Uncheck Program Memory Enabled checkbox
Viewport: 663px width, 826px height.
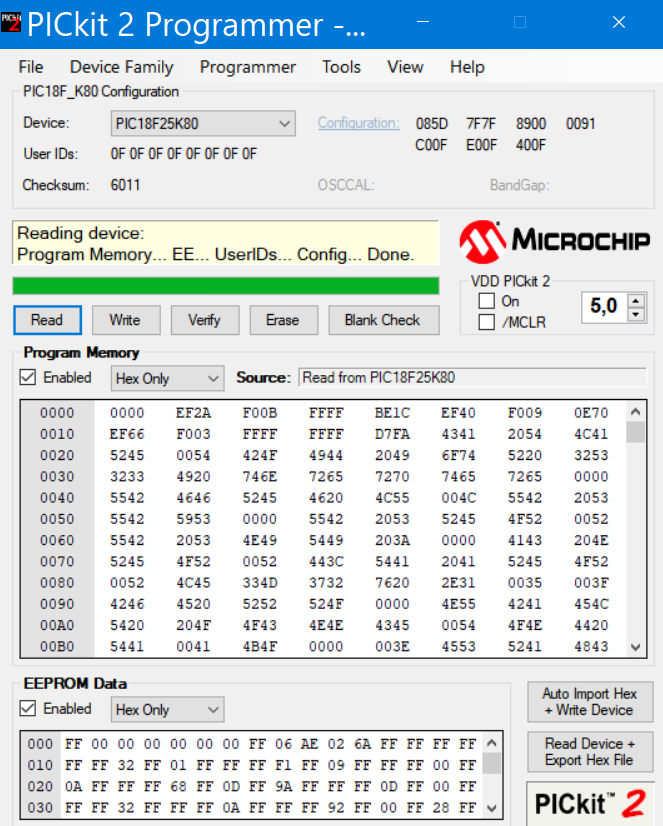pos(29,378)
